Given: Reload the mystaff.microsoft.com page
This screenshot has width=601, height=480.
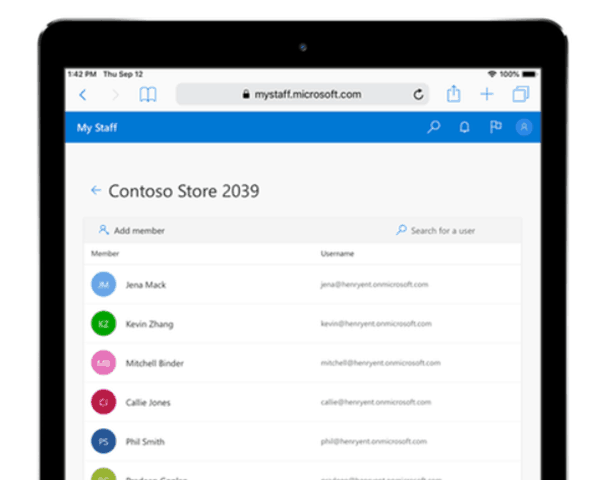Looking at the screenshot, I should pyautogui.click(x=418, y=94).
